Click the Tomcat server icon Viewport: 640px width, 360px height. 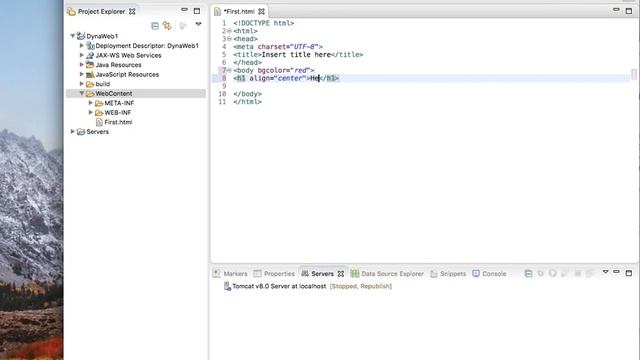227,286
